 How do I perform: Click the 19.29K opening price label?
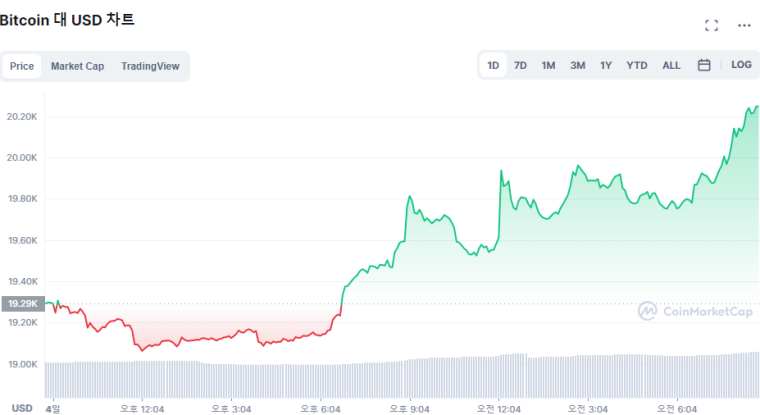point(22,303)
